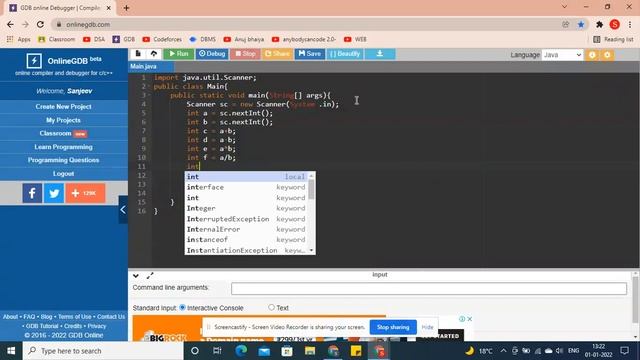
Task: Click the Upload File icon in toolbar
Action: (154, 54)
